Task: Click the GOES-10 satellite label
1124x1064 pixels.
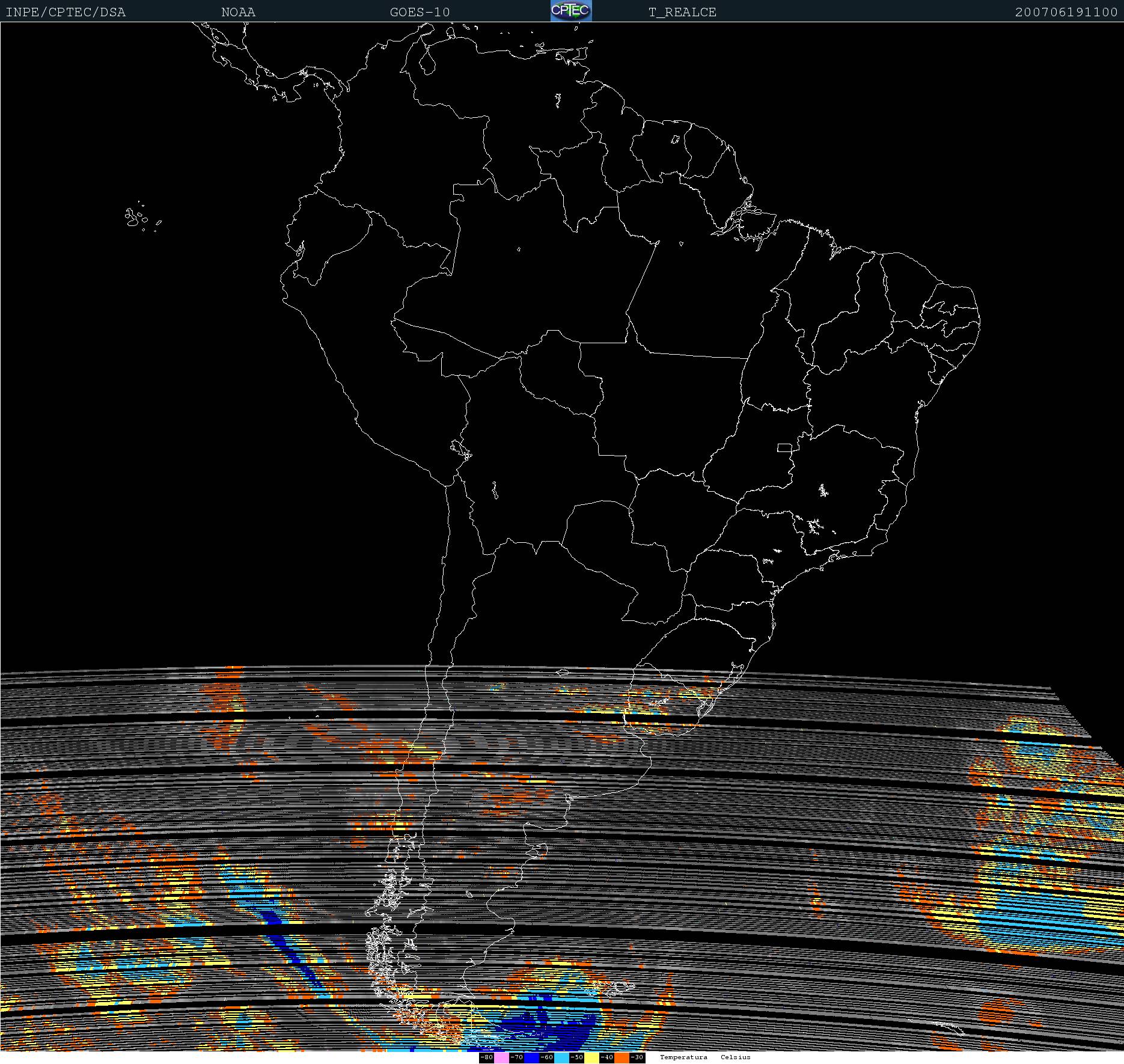Action: click(x=420, y=12)
